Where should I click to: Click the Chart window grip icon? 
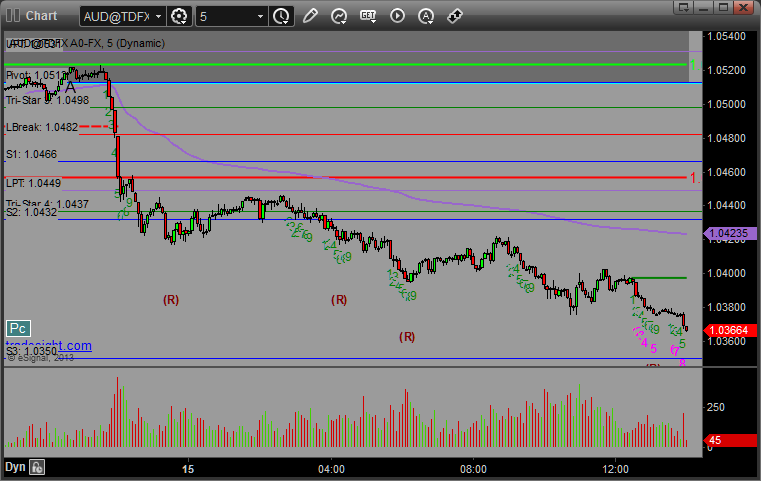point(13,16)
